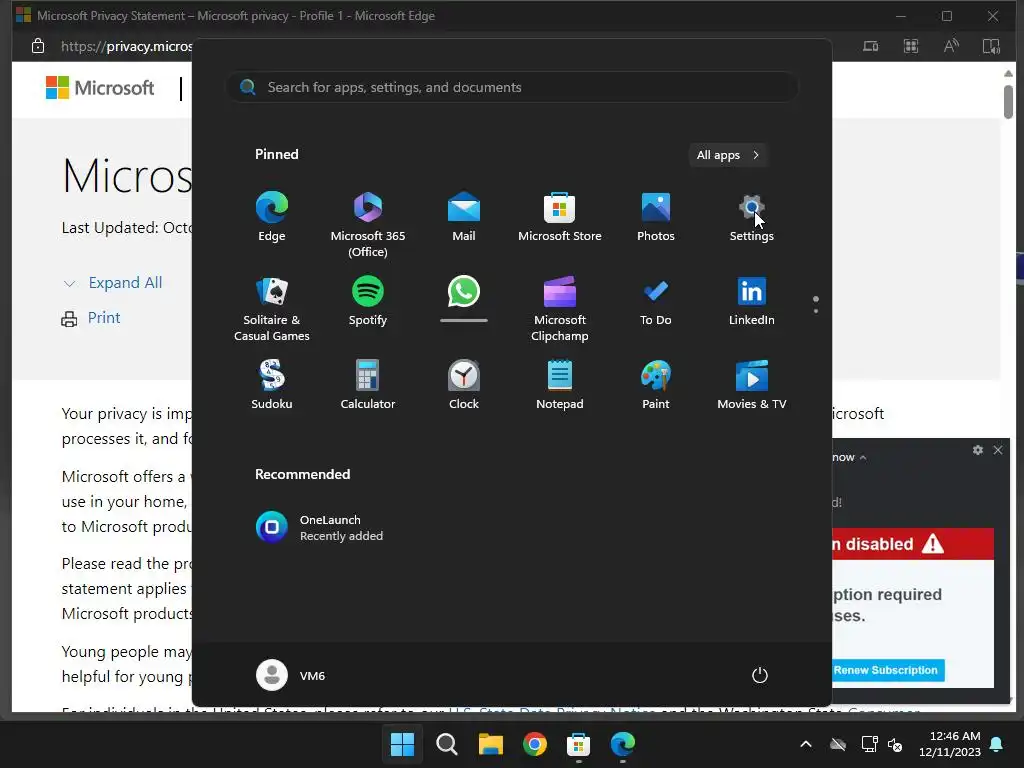Launch Solitaire & Casual Games
Viewport: 1024px width, 768px height.
[x=272, y=309]
